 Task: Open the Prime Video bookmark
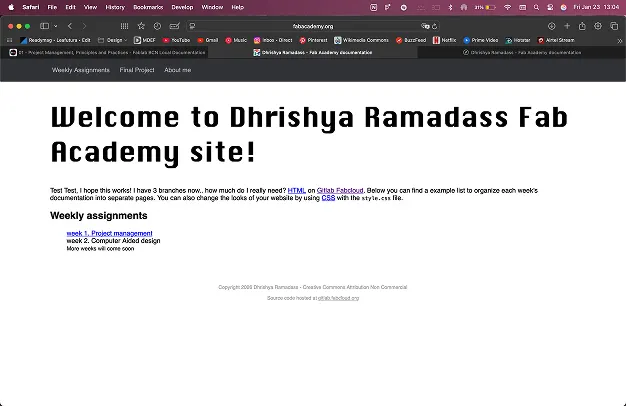click(x=481, y=40)
